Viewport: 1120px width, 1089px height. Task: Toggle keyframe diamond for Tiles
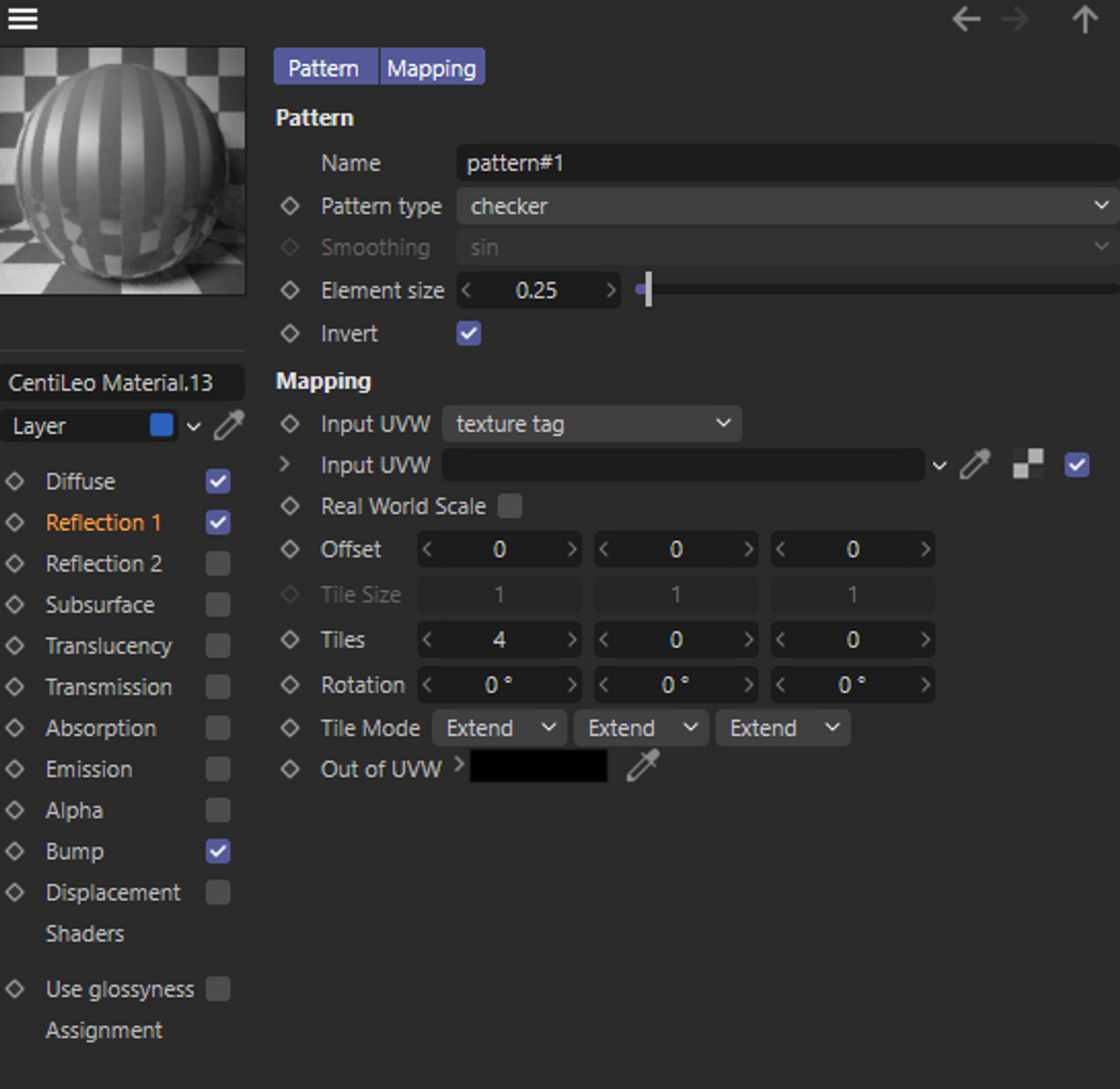[290, 639]
